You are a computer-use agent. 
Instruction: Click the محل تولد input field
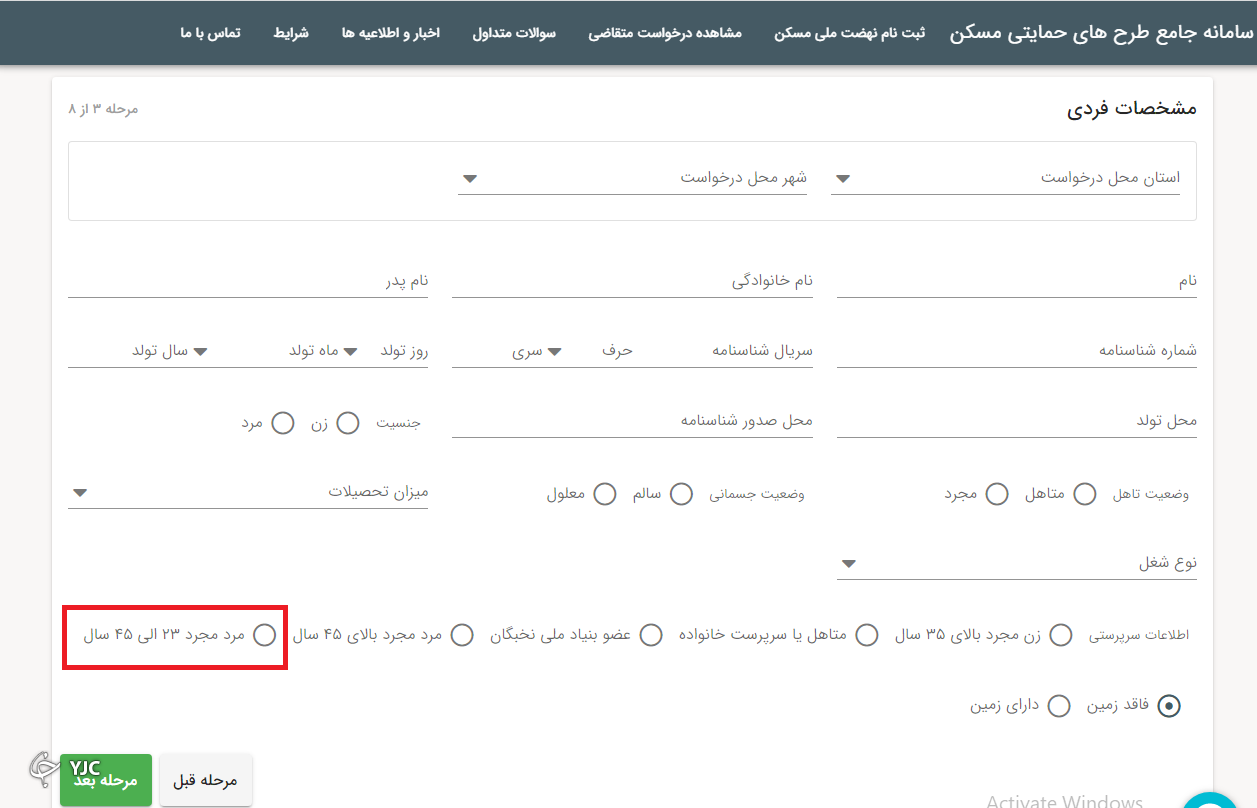1017,421
